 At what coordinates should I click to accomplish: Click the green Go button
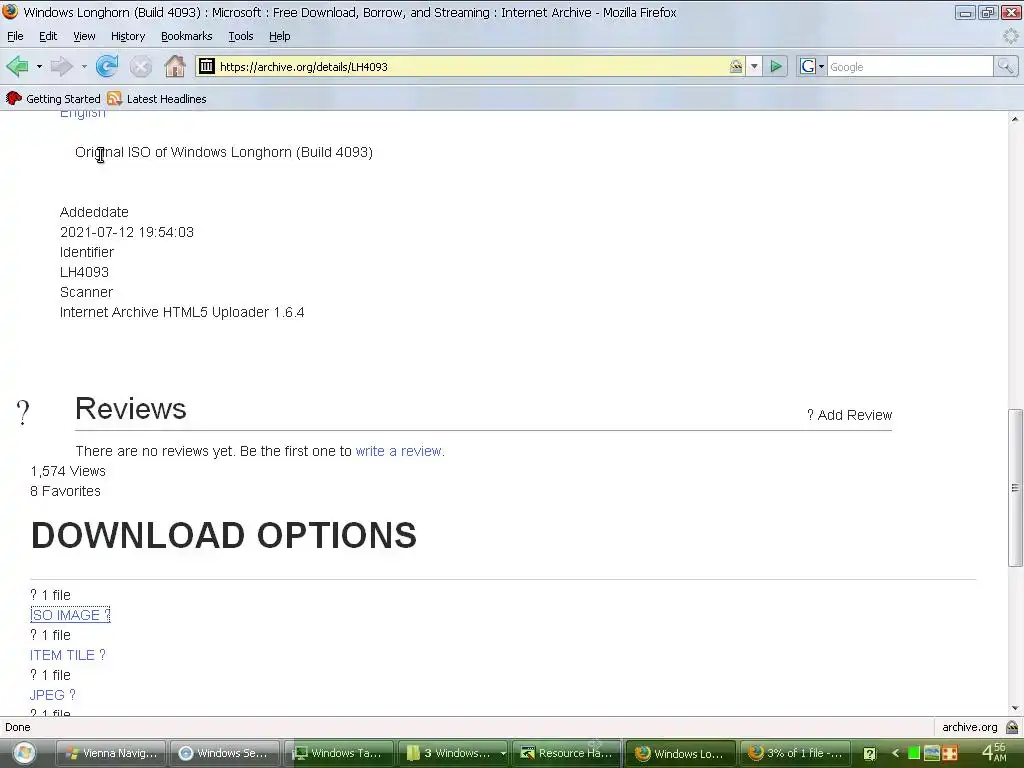click(775, 66)
